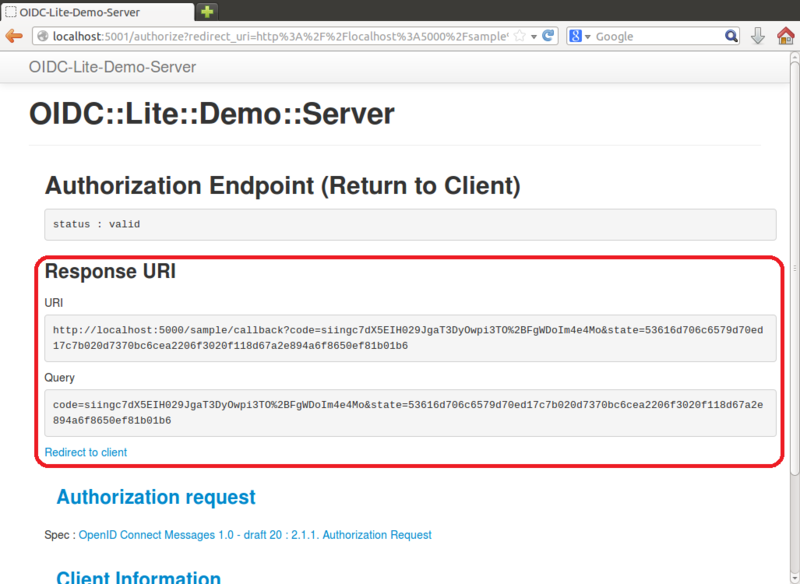800x584 pixels.
Task: Click the OIDC::Lite::Demo::Server page title
Action: (212, 113)
